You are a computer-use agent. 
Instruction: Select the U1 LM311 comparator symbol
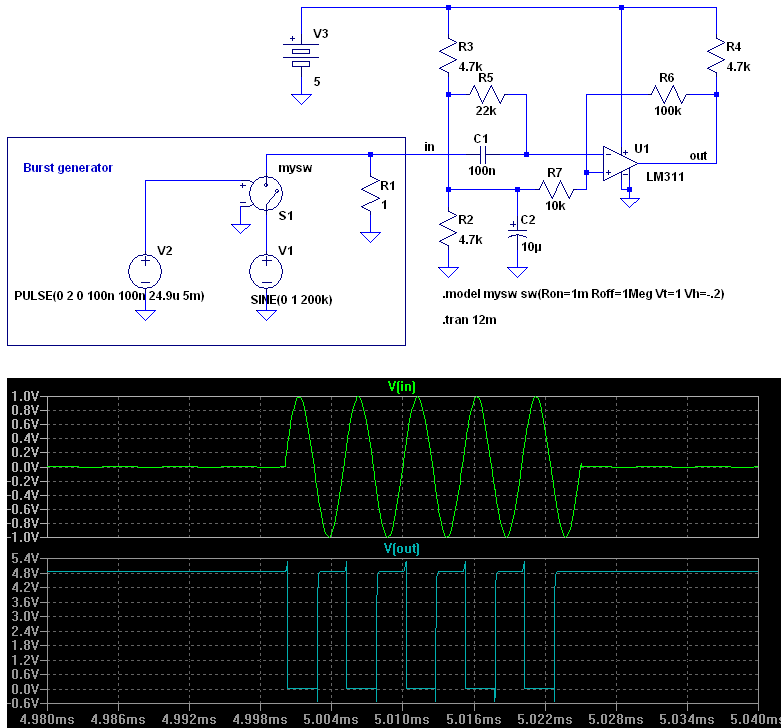coord(620,163)
